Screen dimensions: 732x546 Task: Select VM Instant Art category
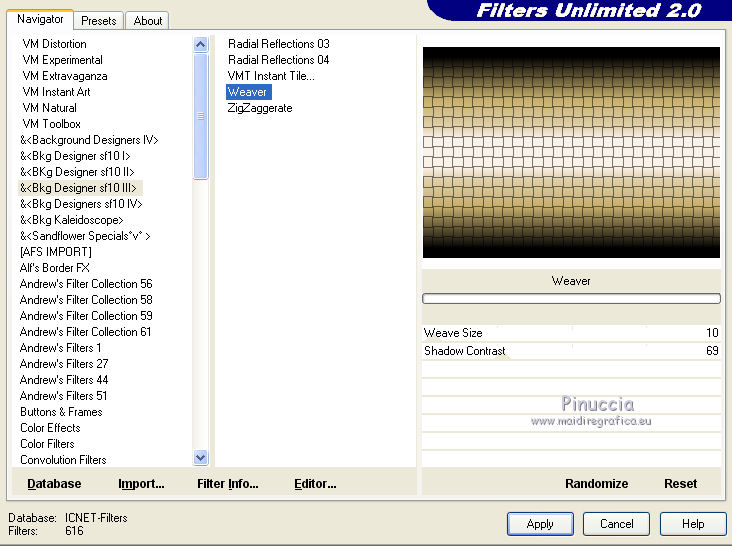click(x=56, y=91)
